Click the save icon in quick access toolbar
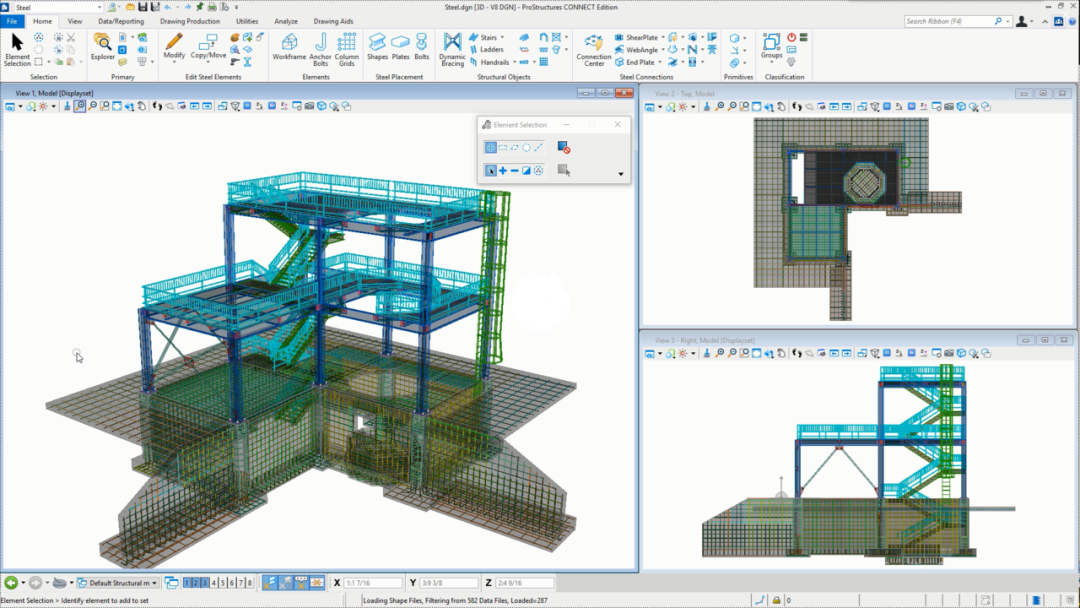The width and height of the screenshot is (1080, 608). click(143, 7)
